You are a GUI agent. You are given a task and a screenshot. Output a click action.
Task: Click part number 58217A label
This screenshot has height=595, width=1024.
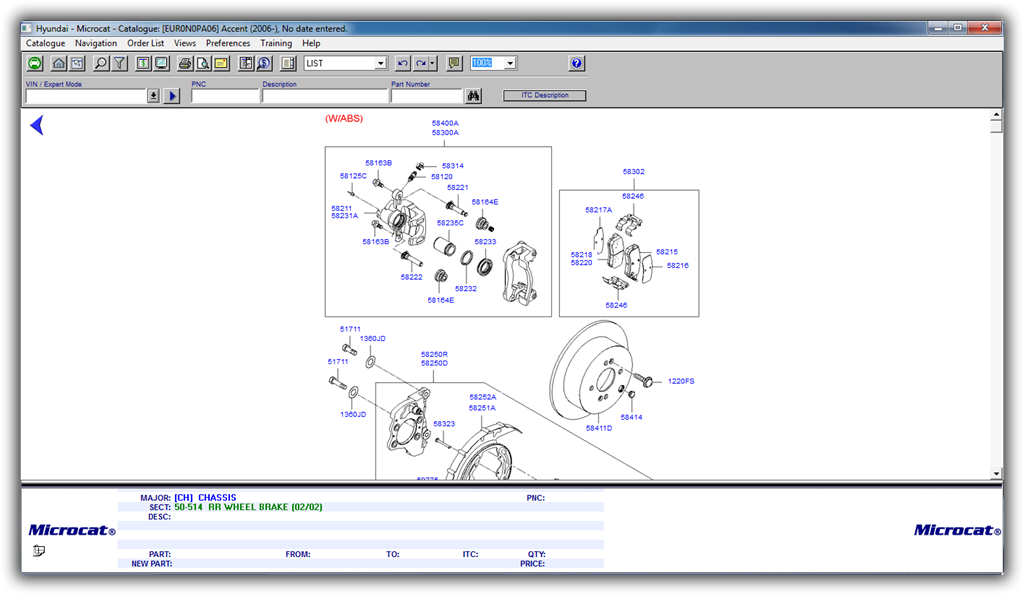(x=599, y=210)
